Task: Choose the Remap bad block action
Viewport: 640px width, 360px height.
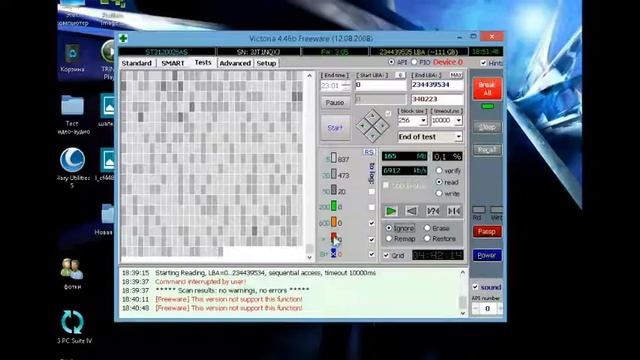Action: pos(389,238)
